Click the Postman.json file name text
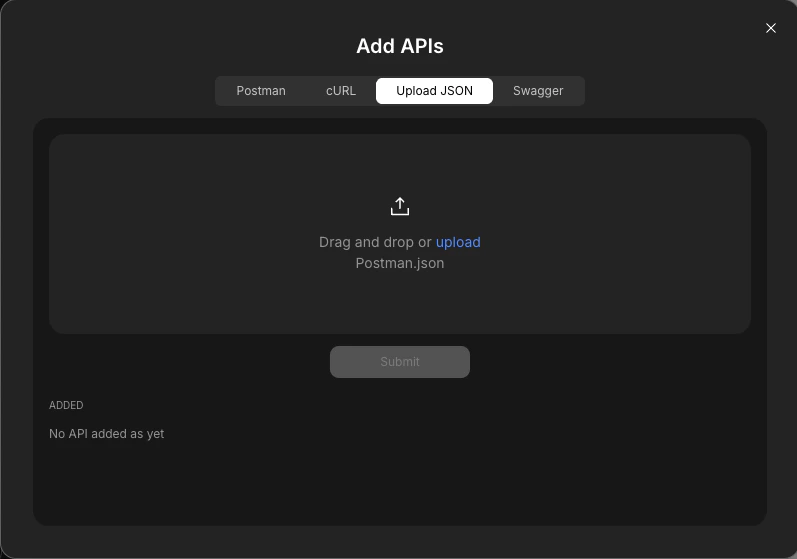 (400, 263)
